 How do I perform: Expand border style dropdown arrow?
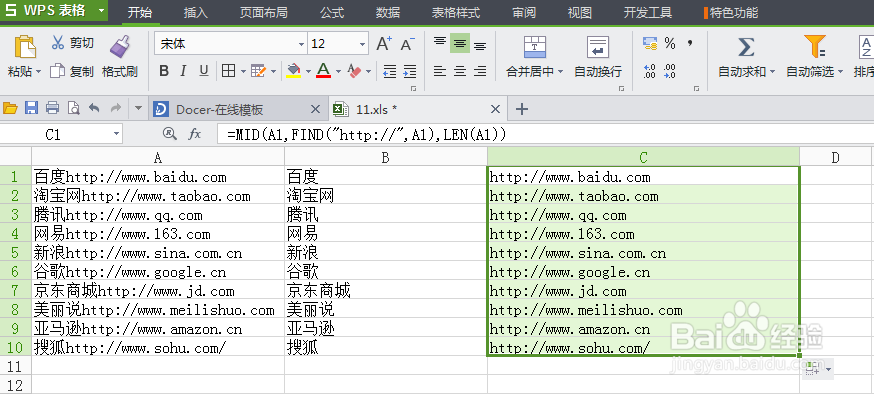click(x=243, y=71)
